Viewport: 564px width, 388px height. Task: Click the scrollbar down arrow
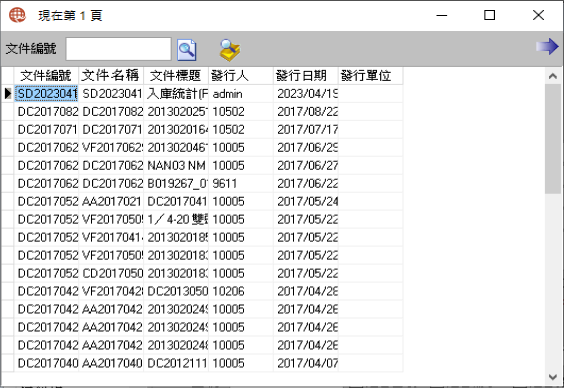pyautogui.click(x=553, y=377)
